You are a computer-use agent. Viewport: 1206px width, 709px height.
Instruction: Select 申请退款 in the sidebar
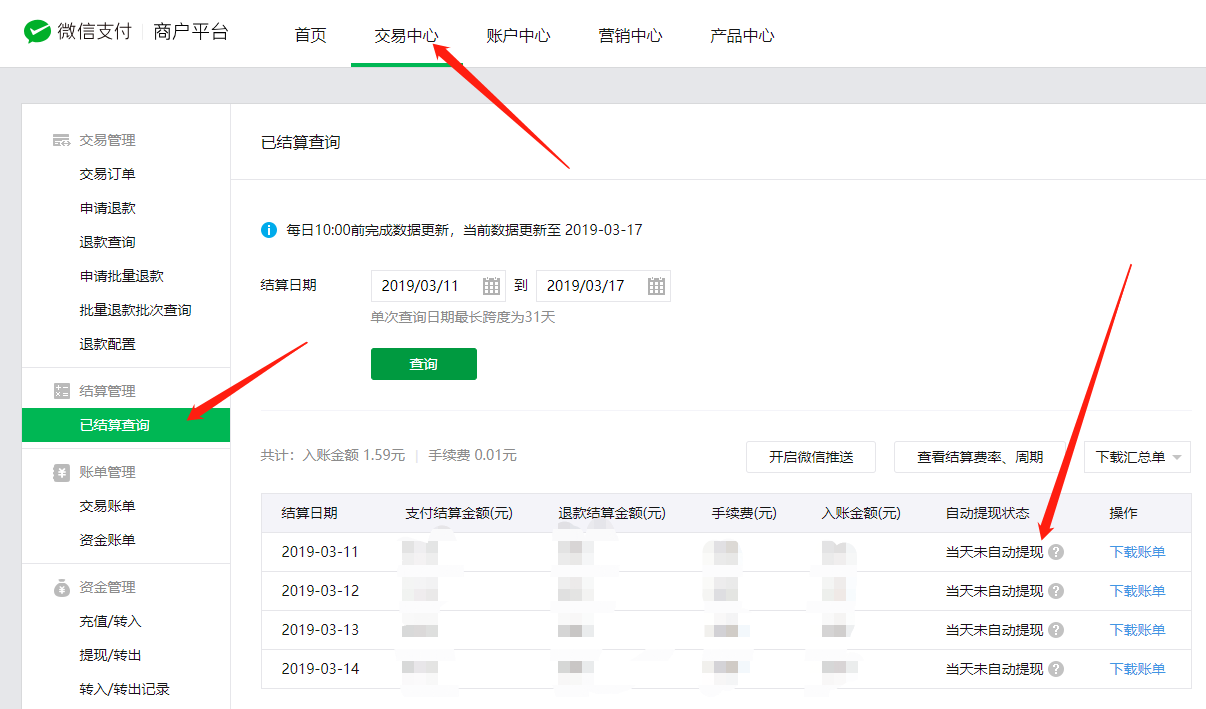tap(108, 208)
